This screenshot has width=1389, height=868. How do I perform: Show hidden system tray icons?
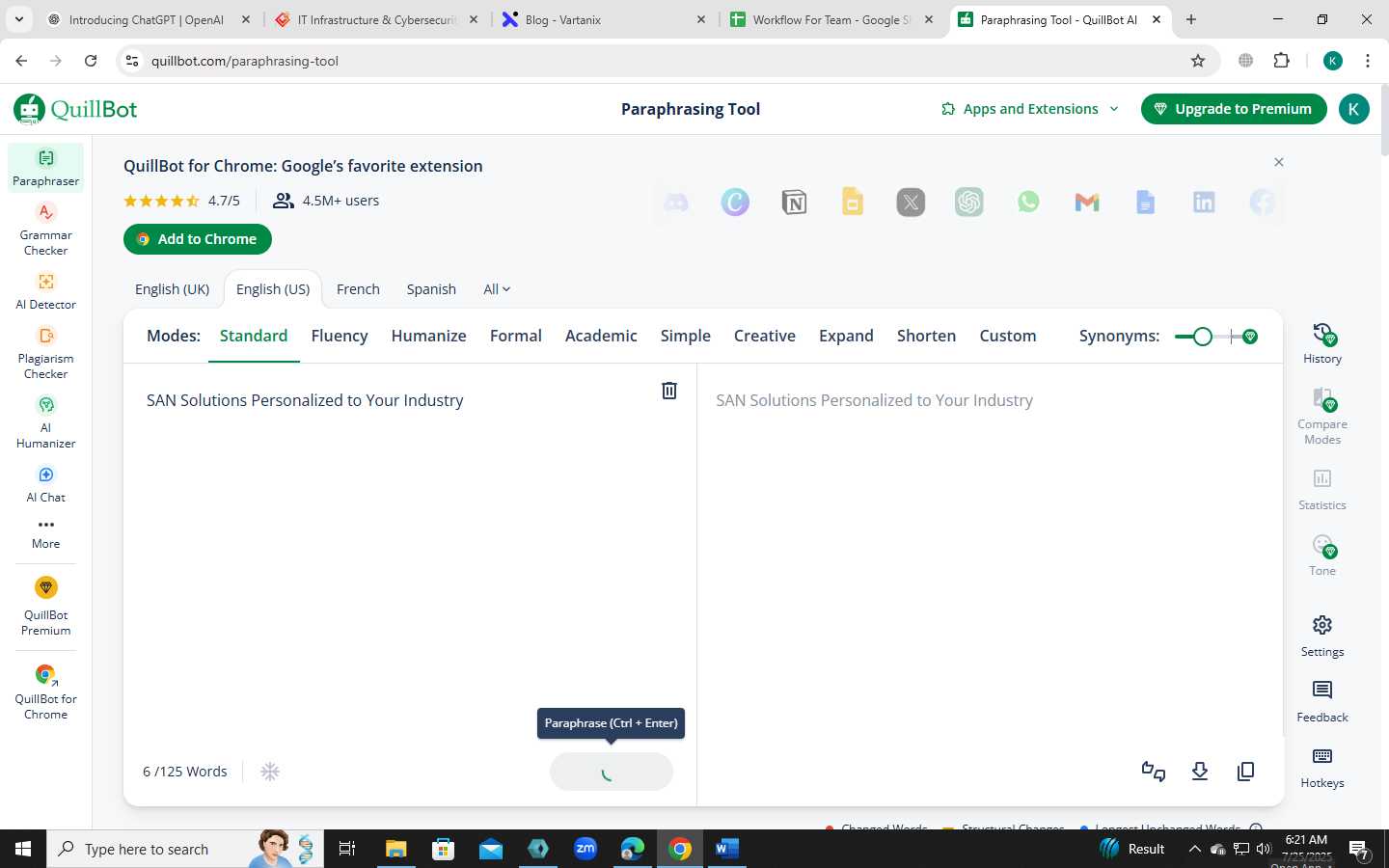click(x=1194, y=849)
